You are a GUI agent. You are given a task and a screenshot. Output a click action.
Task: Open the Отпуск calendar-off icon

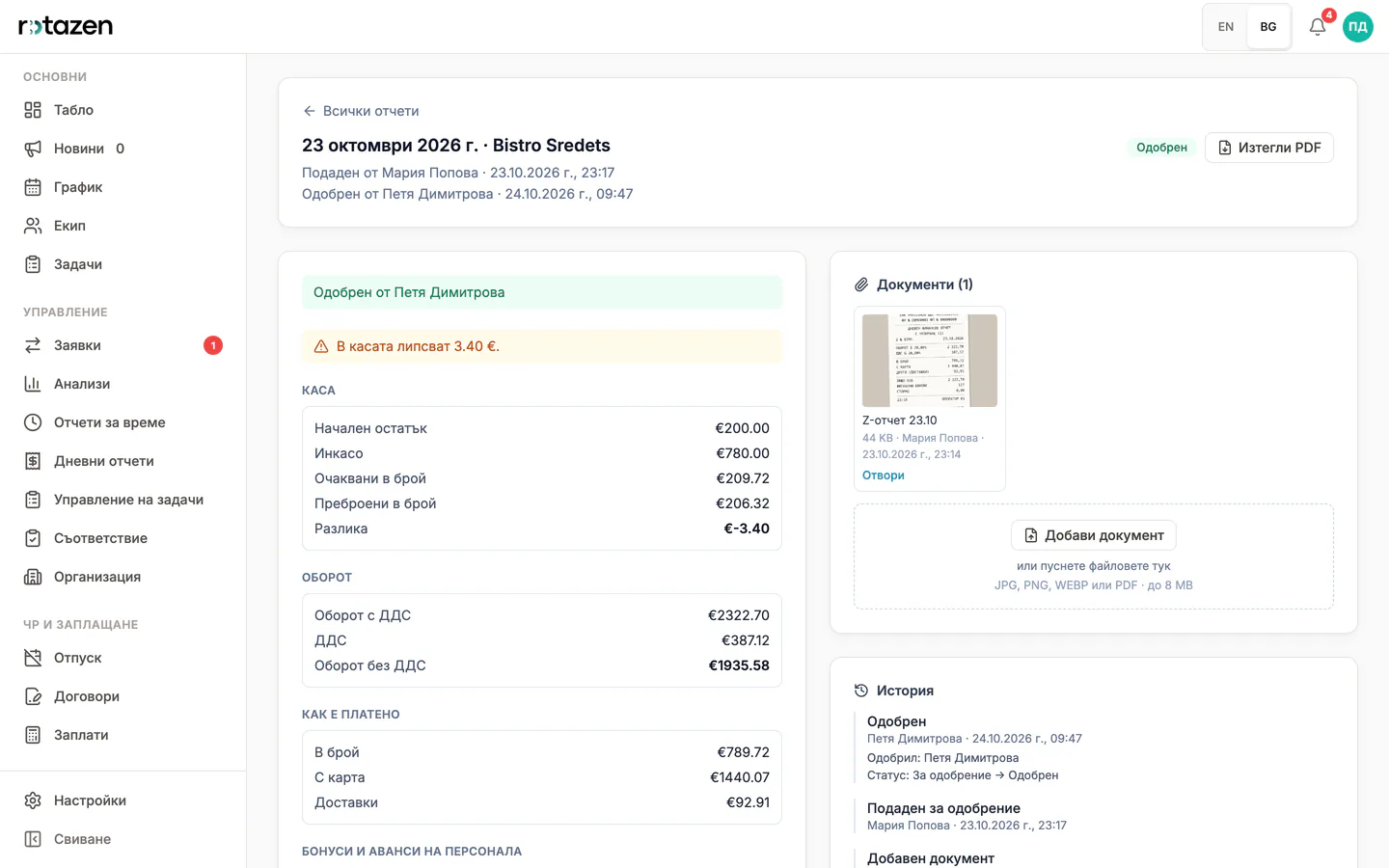point(33,658)
